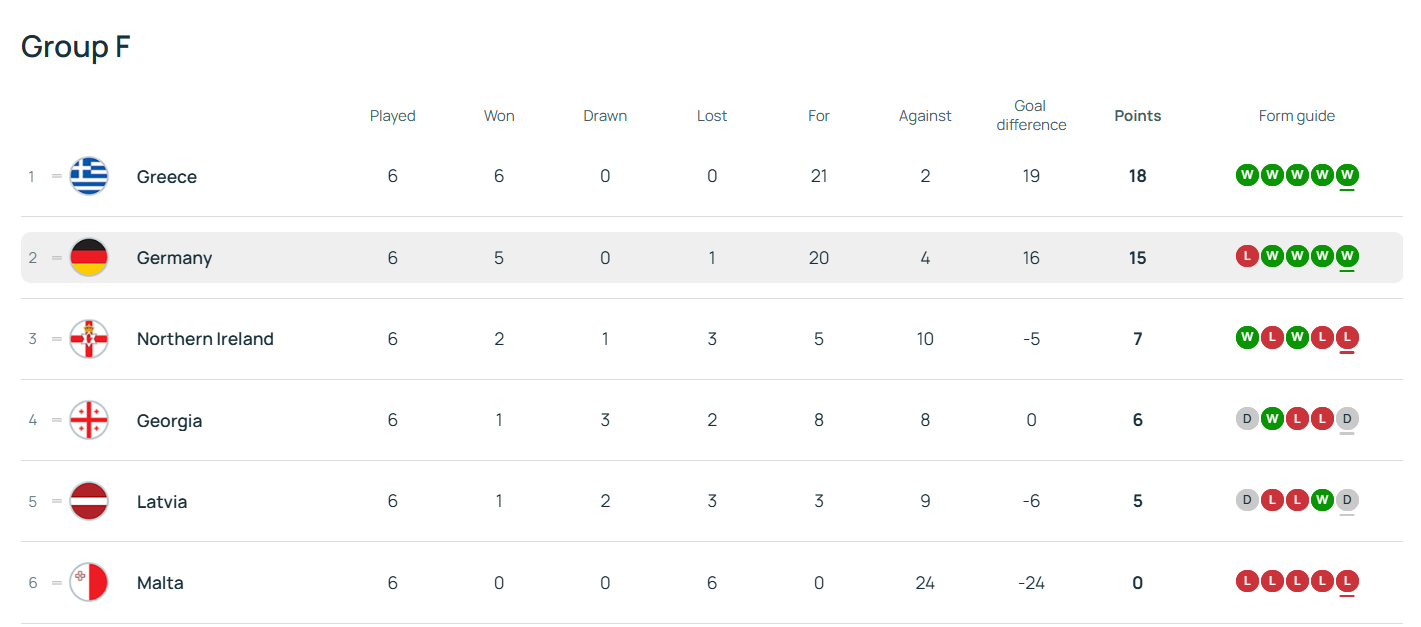Click Latvia's green win form badge
Screen dimensions: 1421x627
click(x=1322, y=500)
